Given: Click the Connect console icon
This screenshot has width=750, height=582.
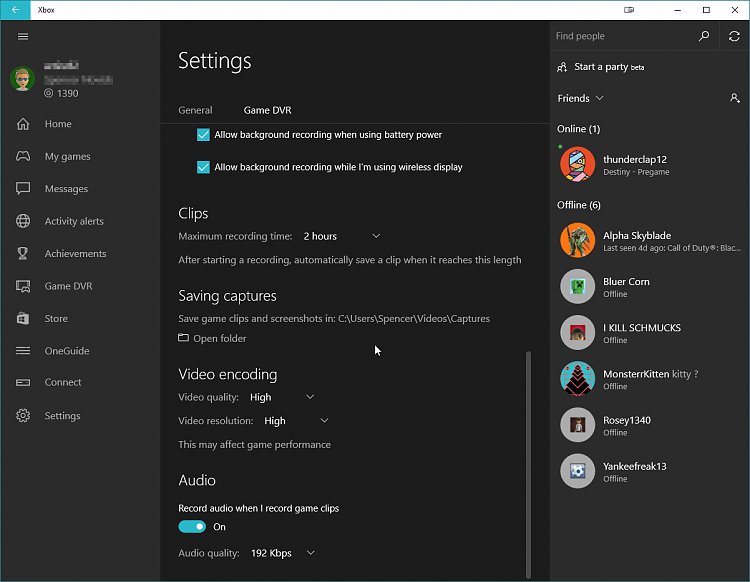Looking at the screenshot, I should click(23, 382).
